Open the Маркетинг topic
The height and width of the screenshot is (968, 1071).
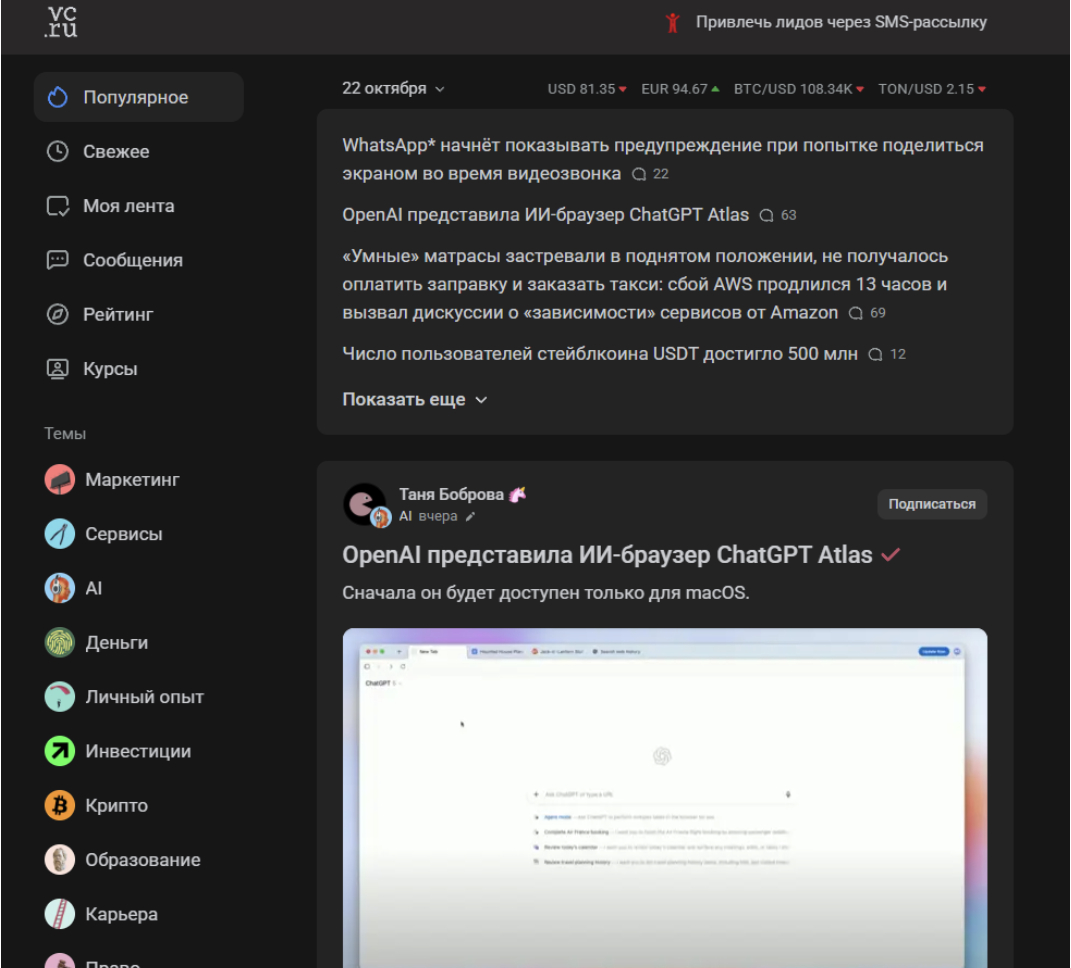click(133, 480)
